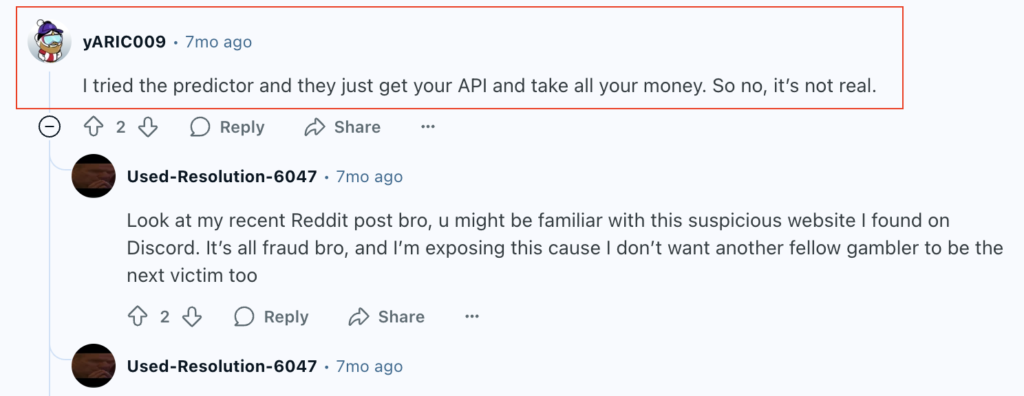Open yARIC009's avatar profile
Image resolution: width=1024 pixels, height=396 pixels.
click(x=50, y=42)
